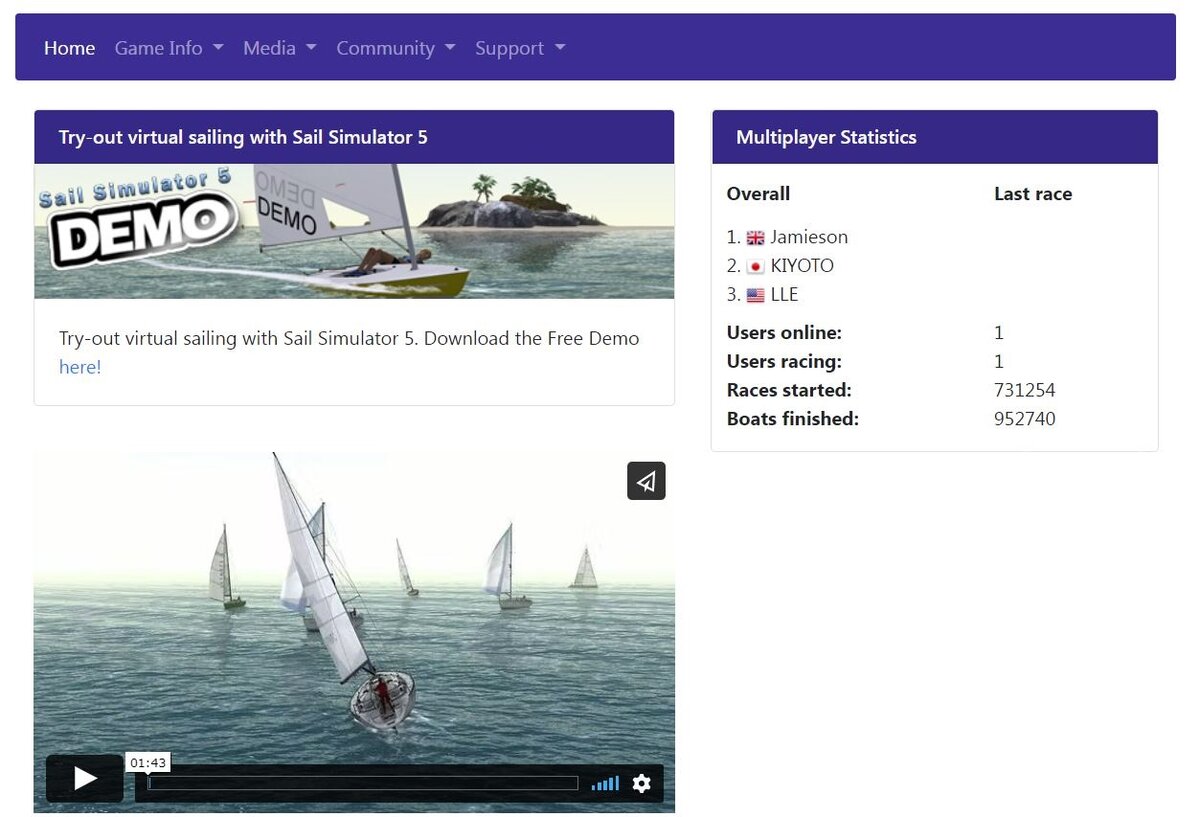This screenshot has width=1200, height=817.
Task: Play the sailing video
Action: coord(85,778)
